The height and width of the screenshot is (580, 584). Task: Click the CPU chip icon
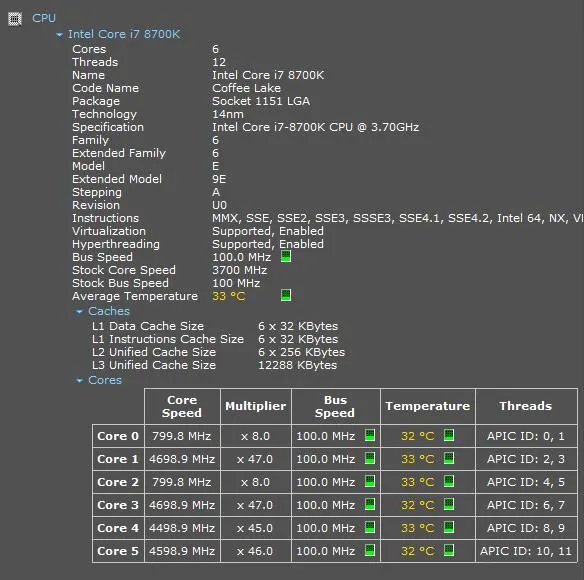pos(15,19)
